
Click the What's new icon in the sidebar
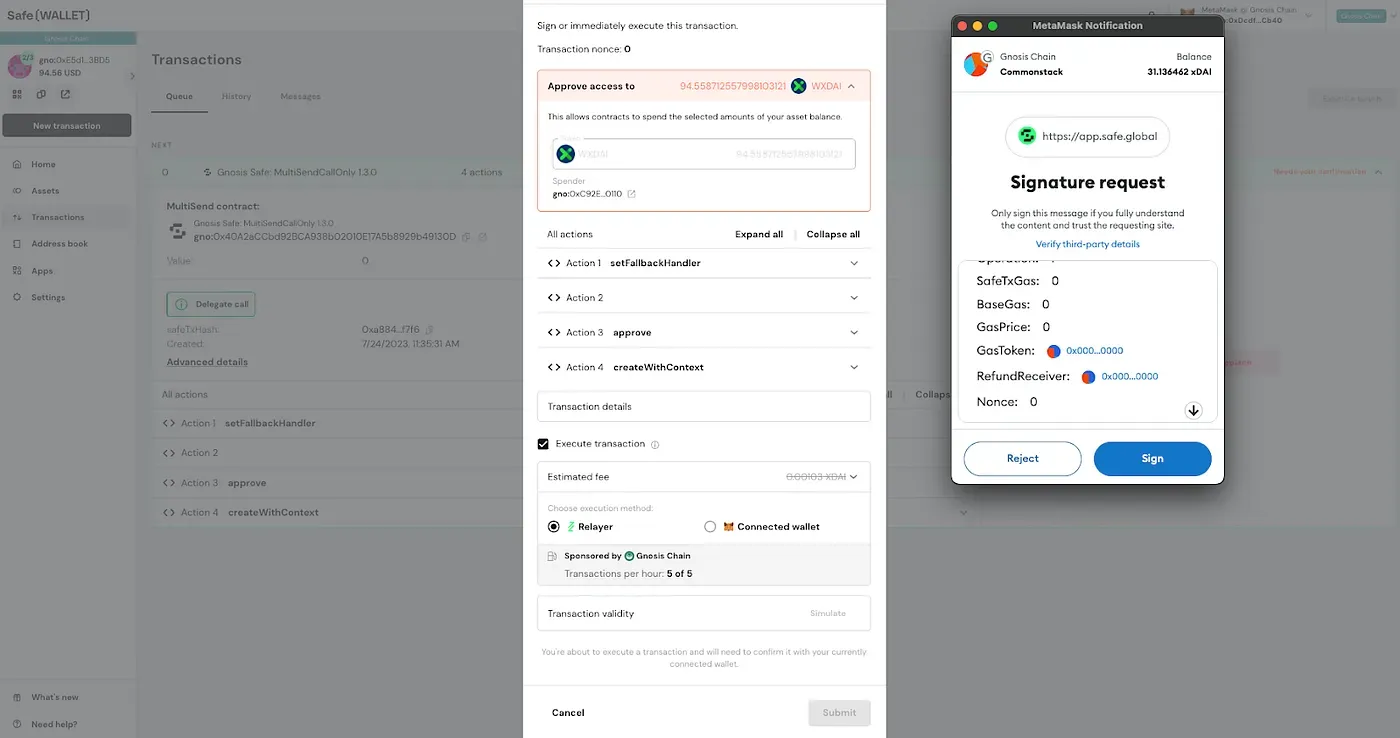(17, 697)
